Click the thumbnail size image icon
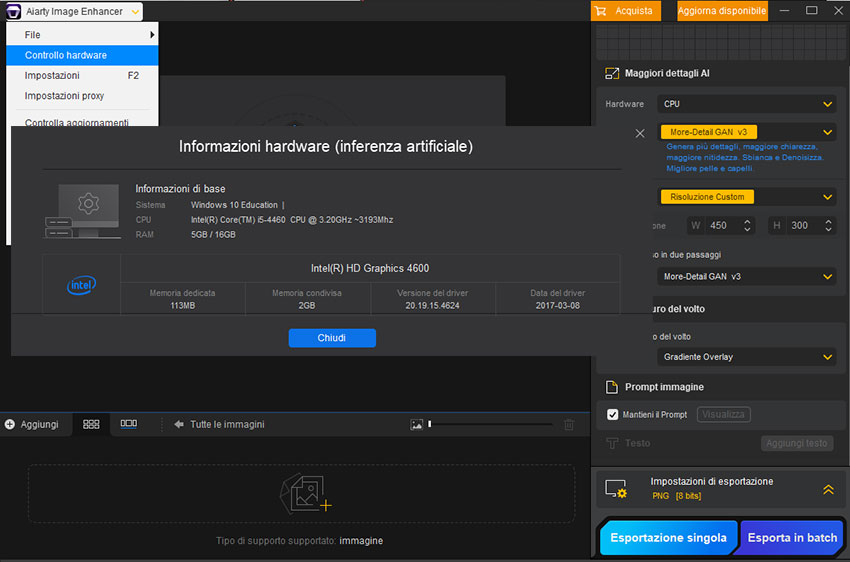Screen dimensions: 850x562 pos(416,424)
